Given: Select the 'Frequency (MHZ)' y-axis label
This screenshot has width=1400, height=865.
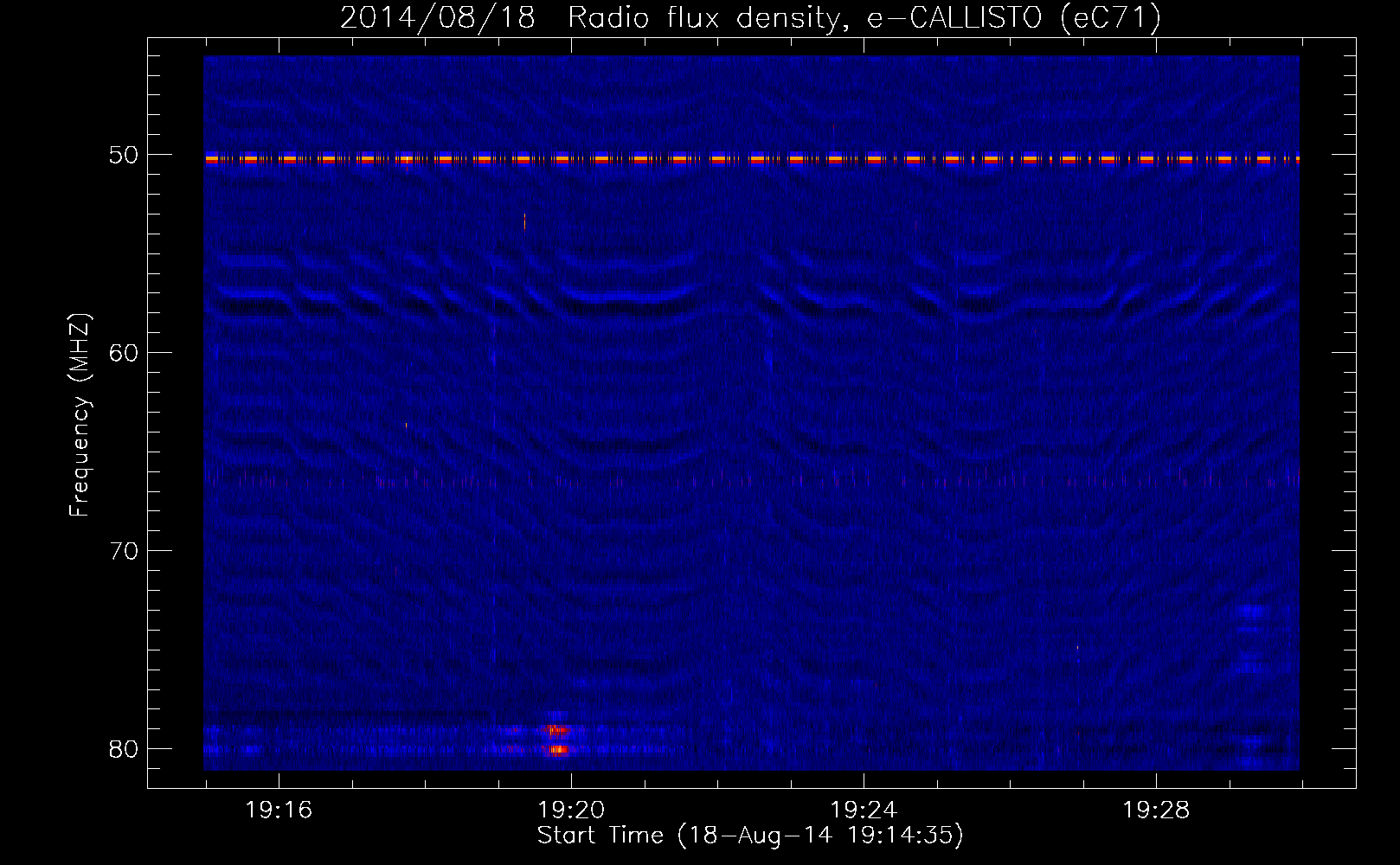Looking at the screenshot, I should (80, 415).
